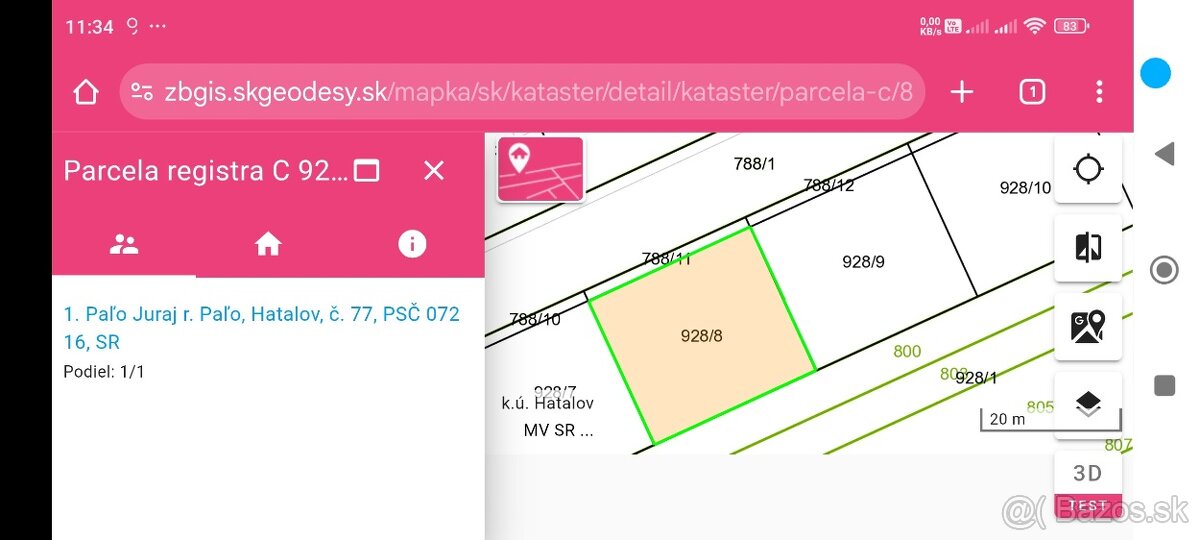Toggle the map compare split view

click(1088, 247)
